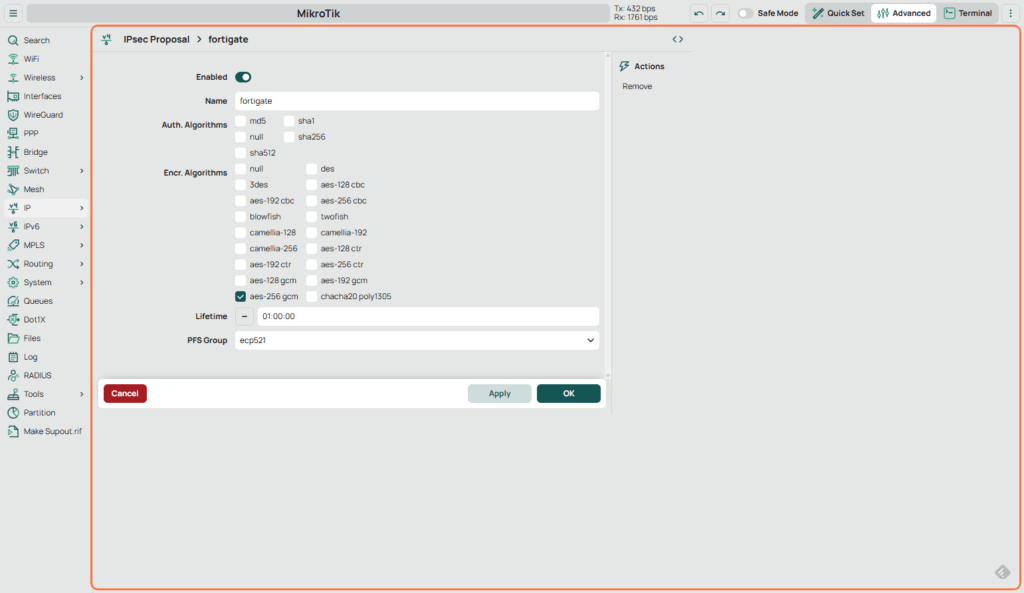Click the red Cancel button
This screenshot has width=1024, height=593.
tap(125, 393)
